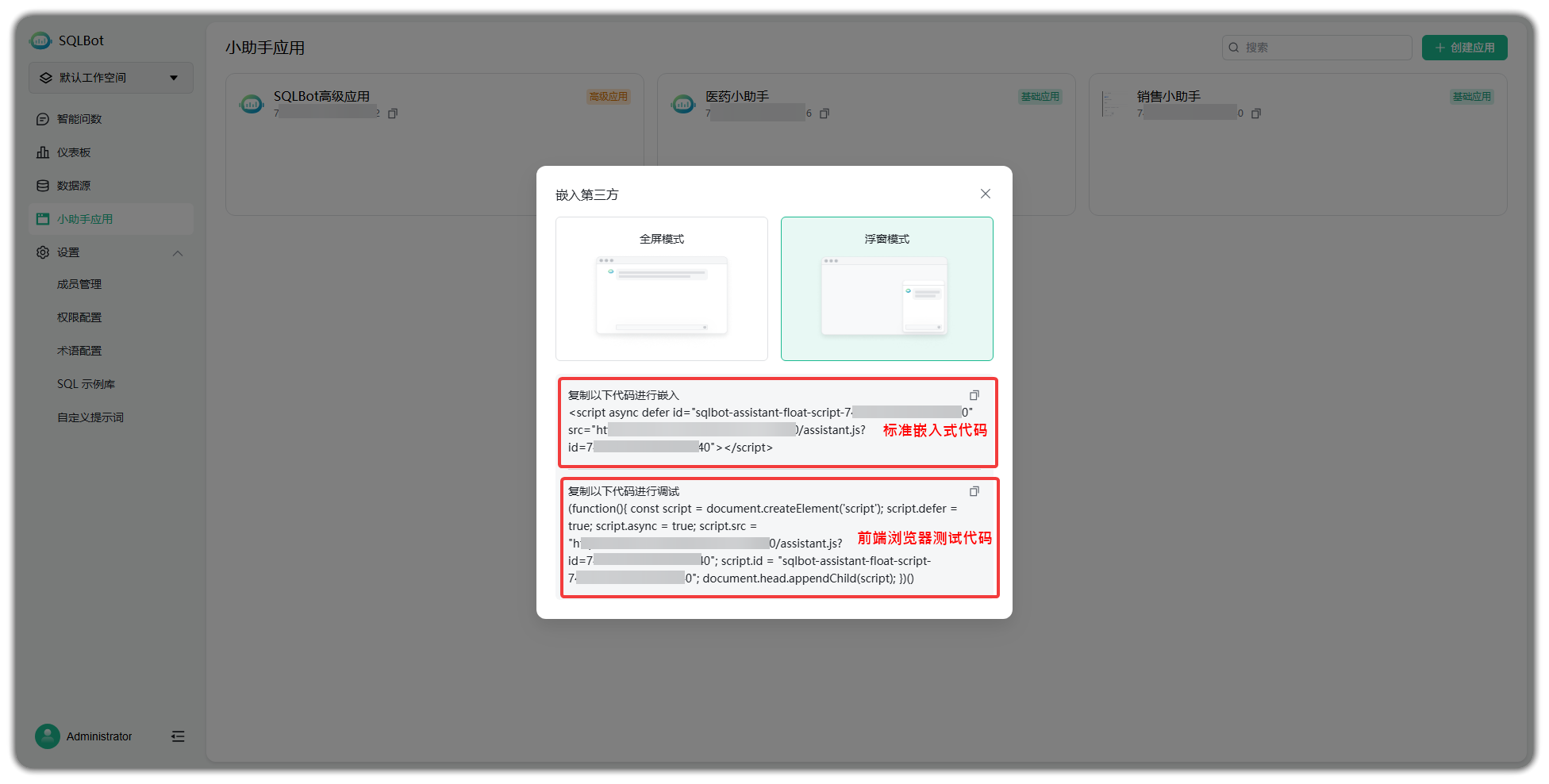Viewport: 1549px width, 784px height.
Task: Open the 自定义提示词 settings entry
Action: [x=89, y=417]
